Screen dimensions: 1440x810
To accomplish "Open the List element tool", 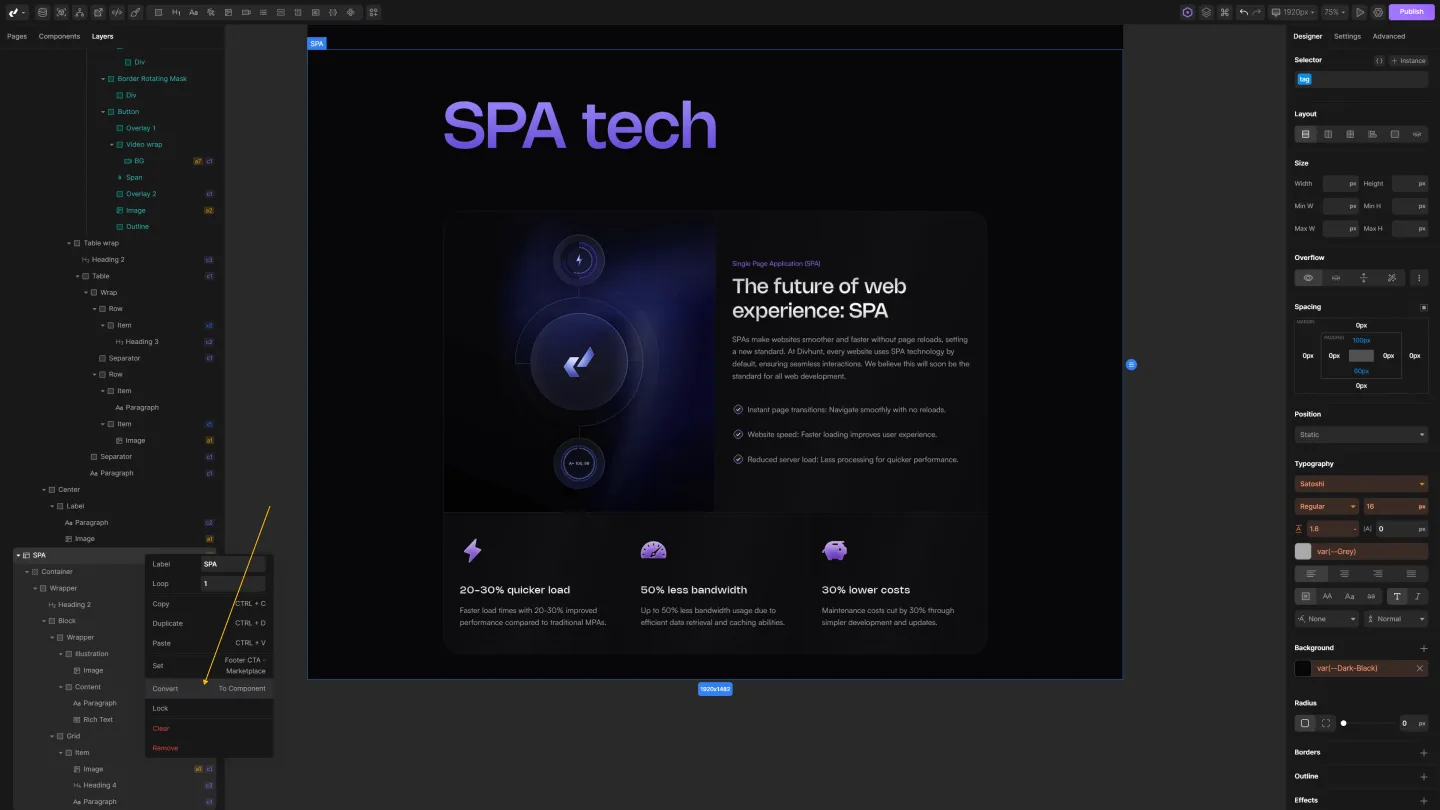I will pos(263,12).
